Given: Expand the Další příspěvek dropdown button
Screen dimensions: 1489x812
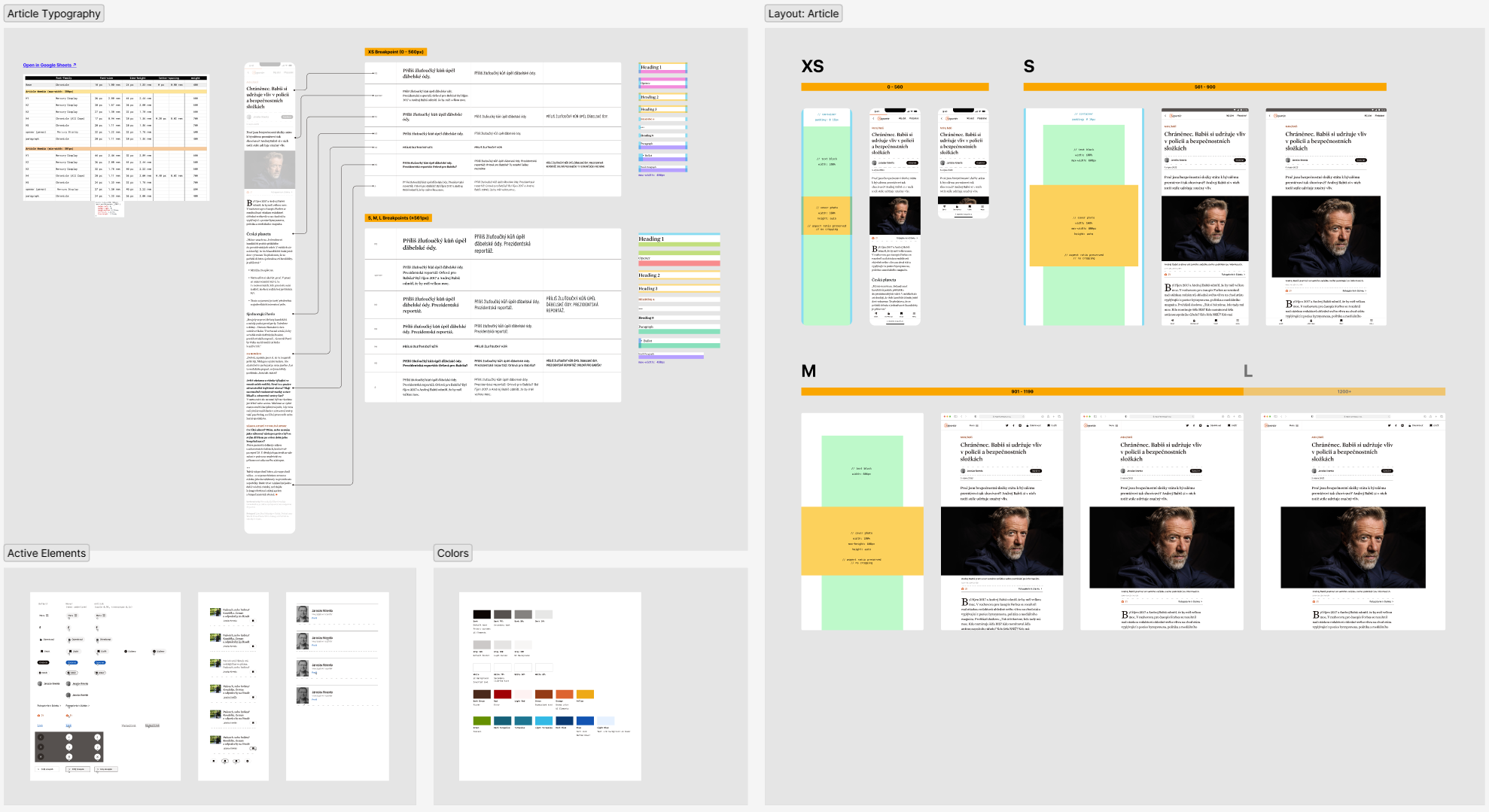Looking at the screenshot, I should (47, 771).
